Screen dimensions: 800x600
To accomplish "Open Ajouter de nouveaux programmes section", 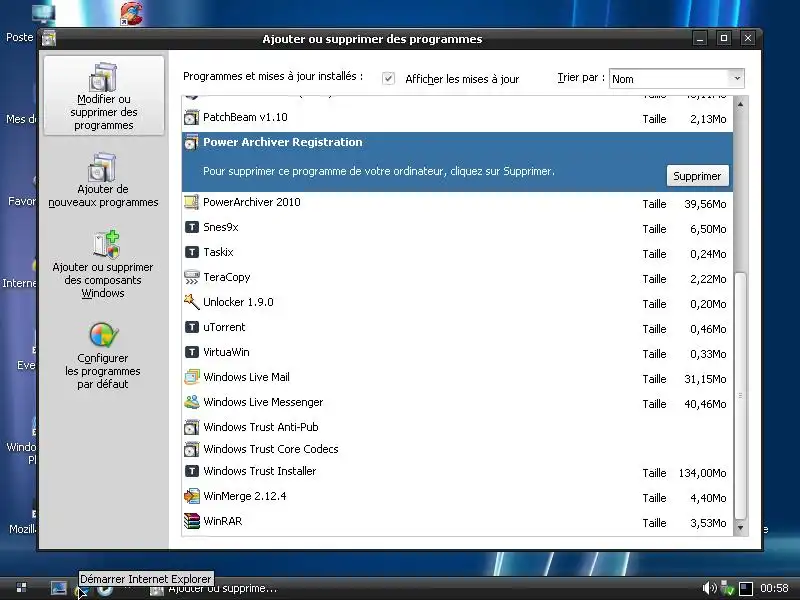I will click(x=103, y=180).
